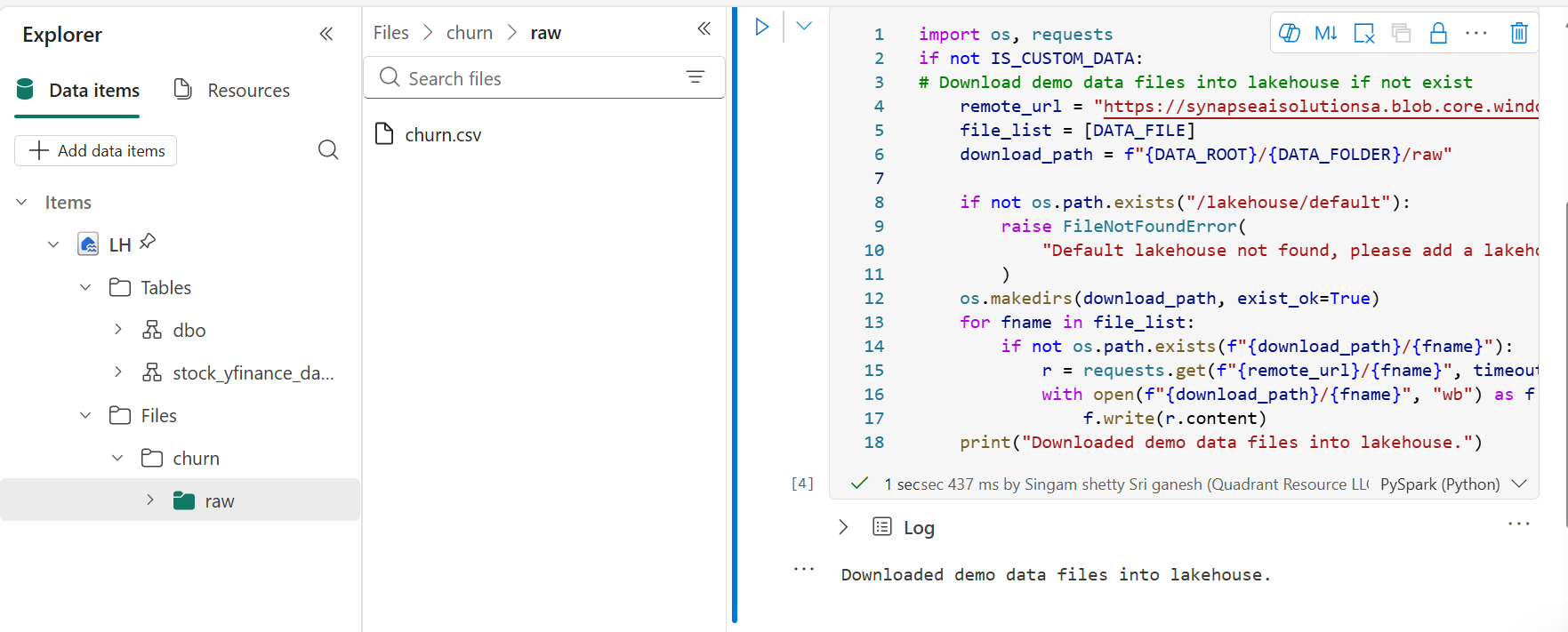
Task: Open Copilot from the cell toolbar
Action: tap(1289, 34)
